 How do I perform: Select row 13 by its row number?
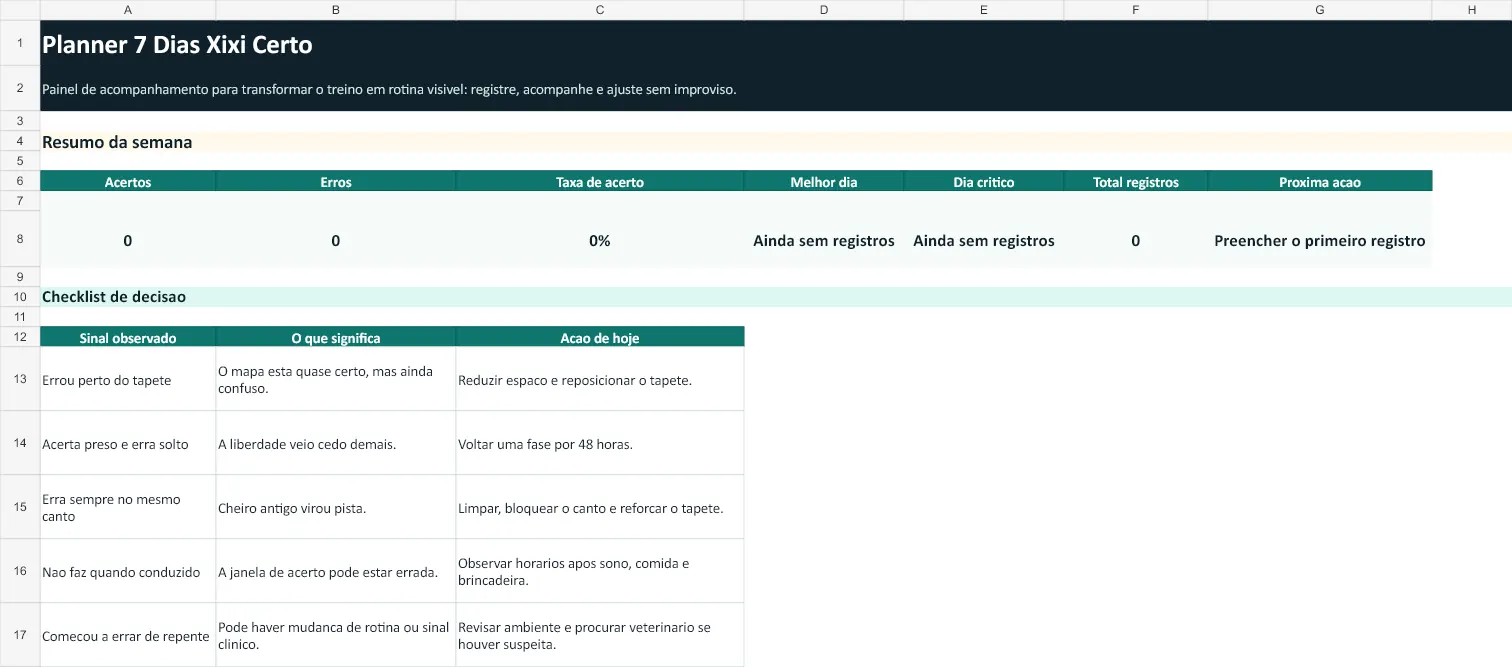click(x=20, y=379)
